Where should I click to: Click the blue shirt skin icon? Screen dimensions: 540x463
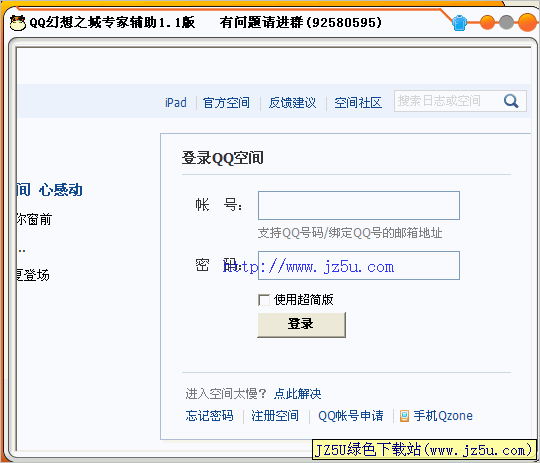459,23
